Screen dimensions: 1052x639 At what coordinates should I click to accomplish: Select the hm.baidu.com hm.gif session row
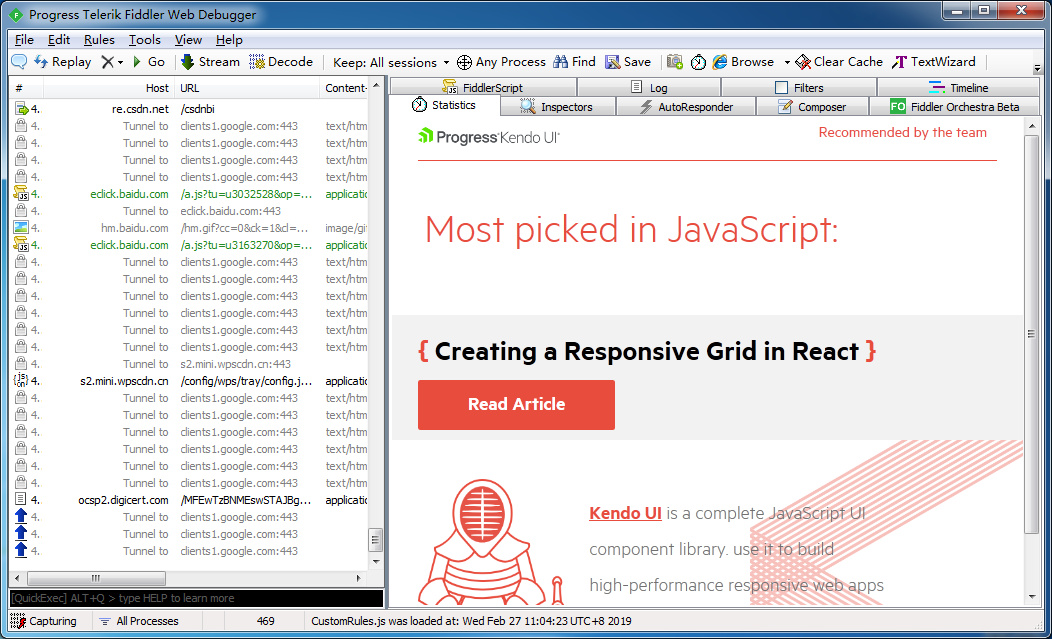tap(189, 228)
